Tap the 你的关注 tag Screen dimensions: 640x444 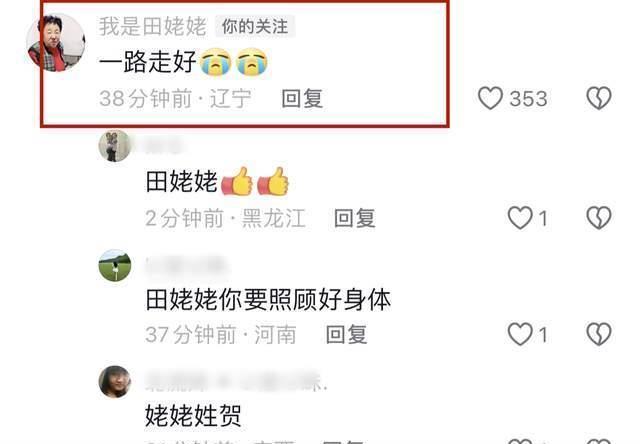[255, 27]
